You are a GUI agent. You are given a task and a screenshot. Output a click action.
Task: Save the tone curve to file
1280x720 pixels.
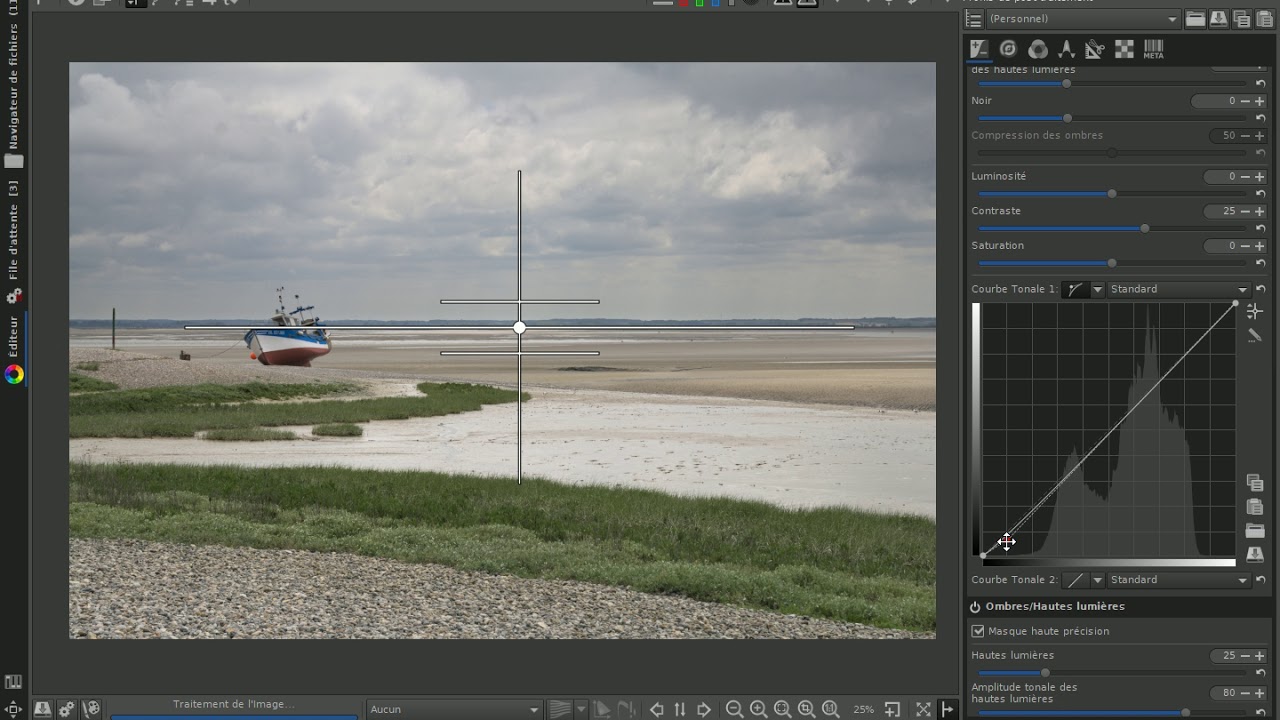pyautogui.click(x=1255, y=555)
